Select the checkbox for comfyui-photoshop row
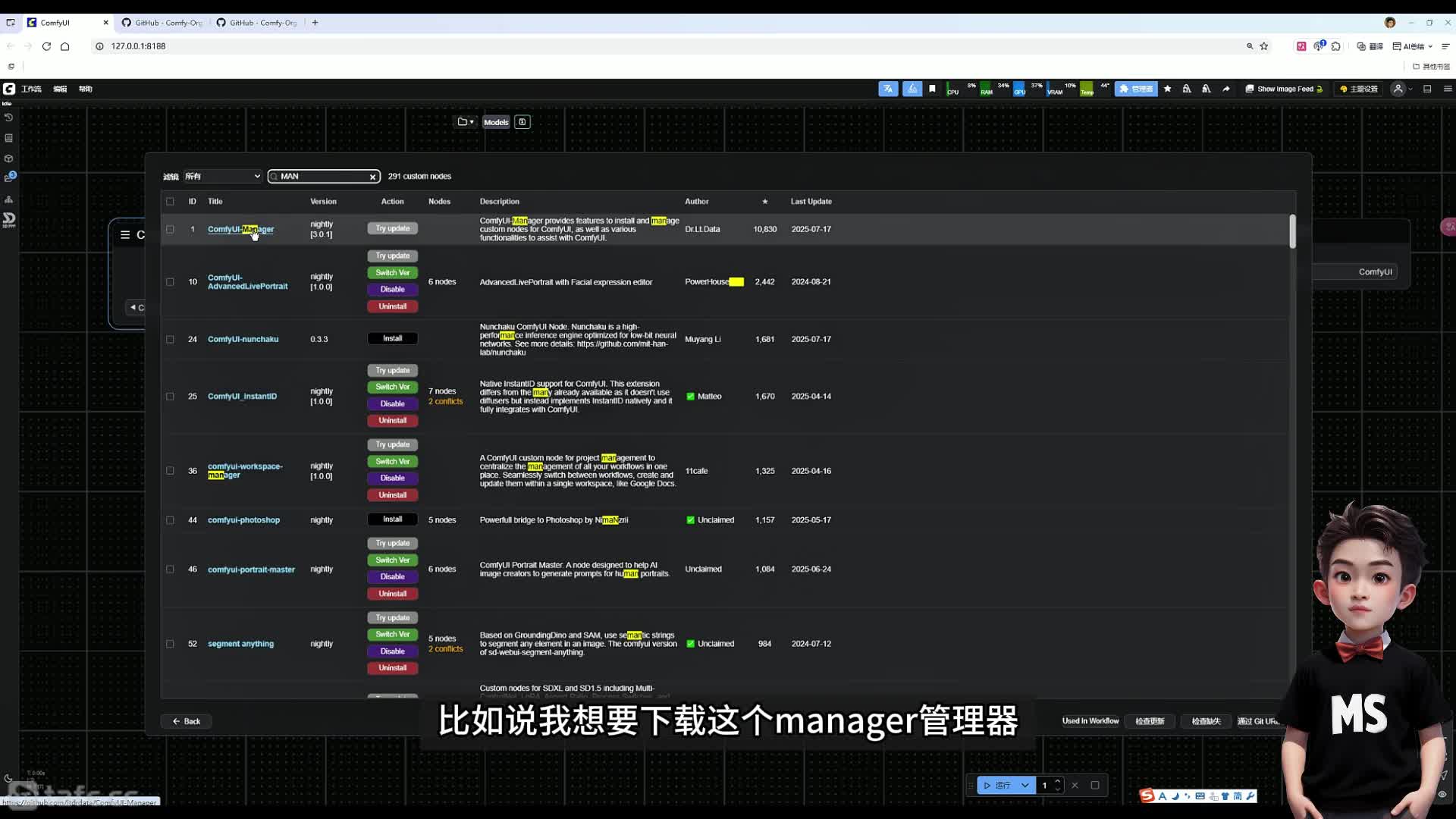 170,520
